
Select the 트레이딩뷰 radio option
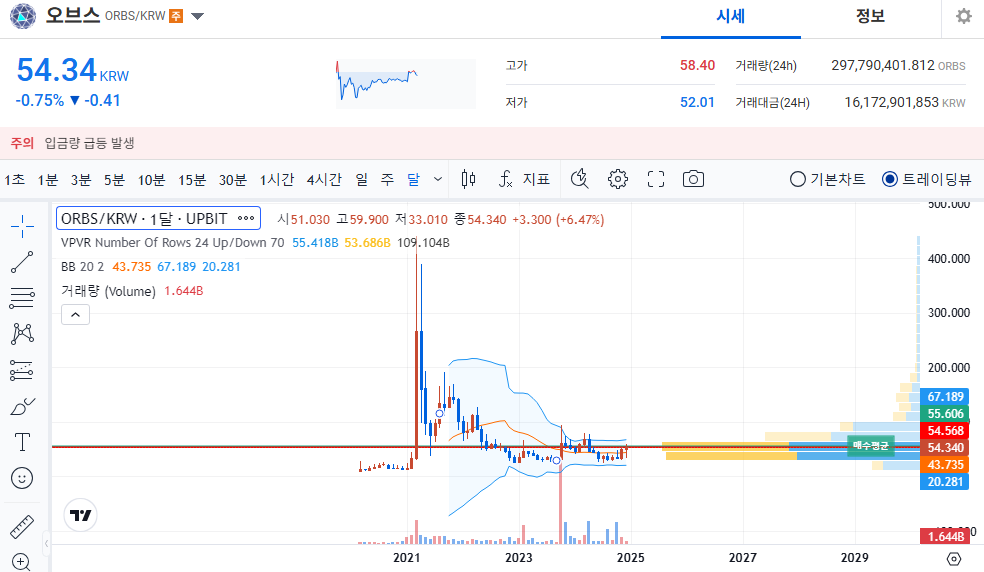click(926, 180)
